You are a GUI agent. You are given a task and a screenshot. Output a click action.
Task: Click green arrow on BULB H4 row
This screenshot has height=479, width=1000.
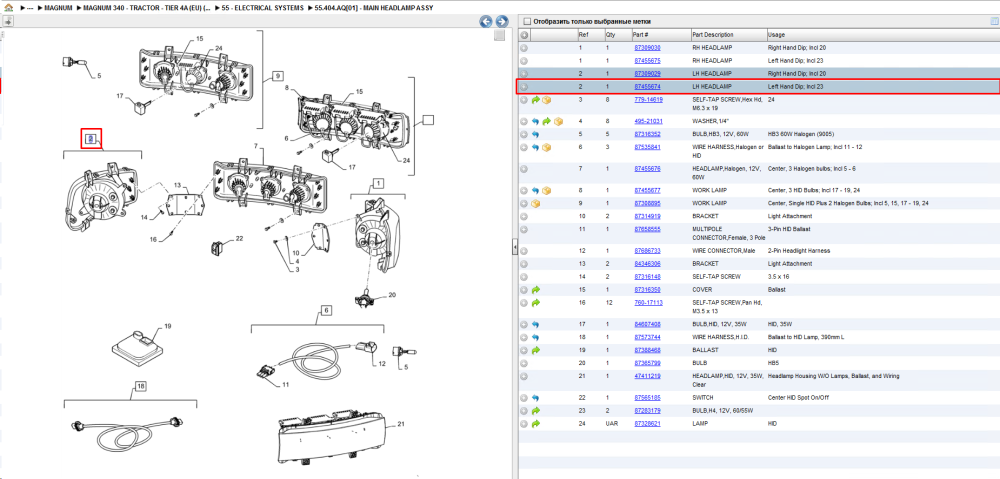click(x=536, y=411)
